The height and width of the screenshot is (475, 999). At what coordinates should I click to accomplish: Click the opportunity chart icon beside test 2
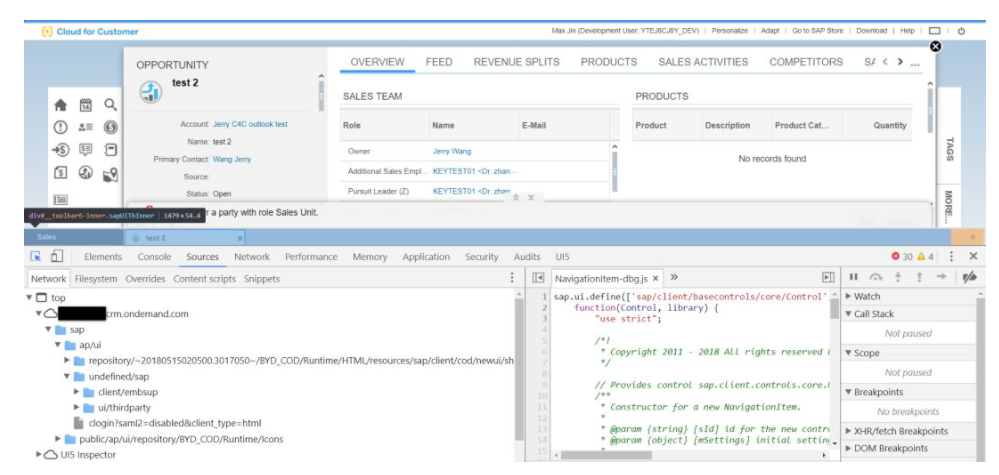coord(150,92)
